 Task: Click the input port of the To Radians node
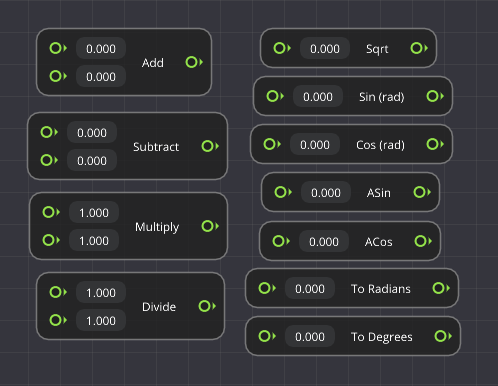[x=267, y=288]
